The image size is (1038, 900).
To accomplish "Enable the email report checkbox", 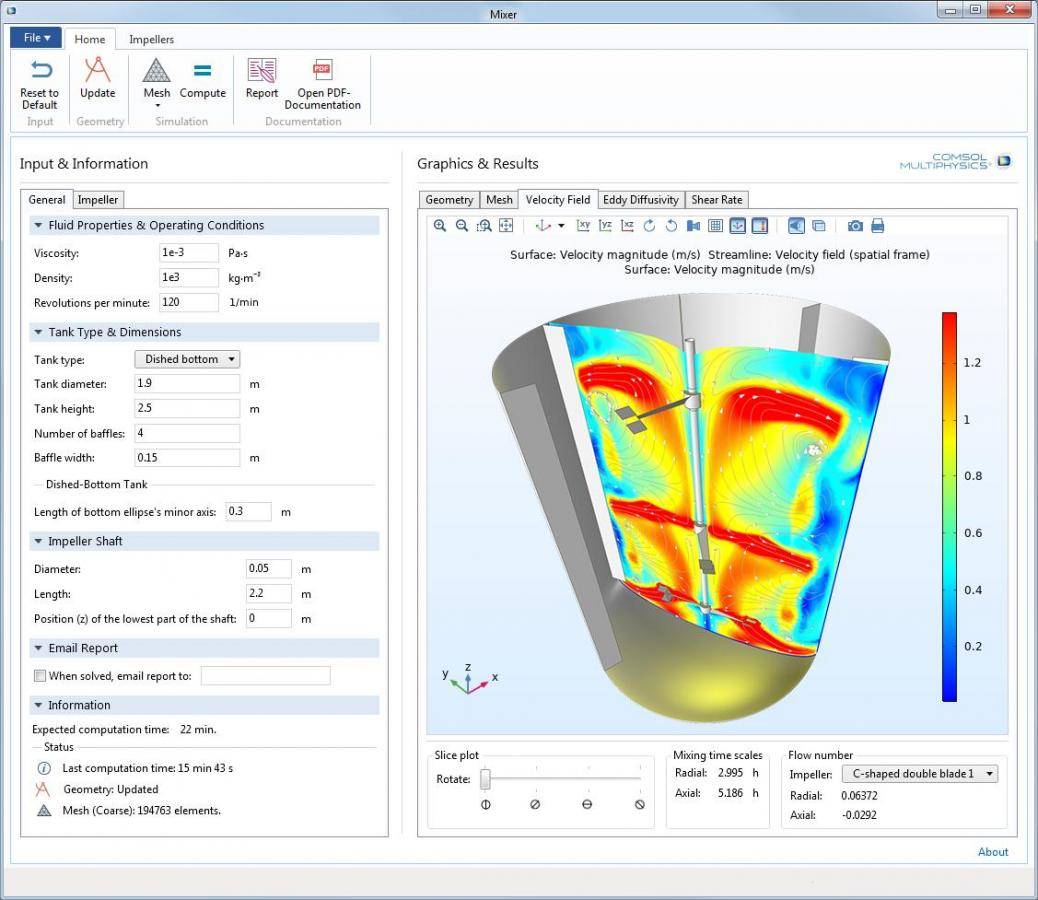I will [40, 675].
